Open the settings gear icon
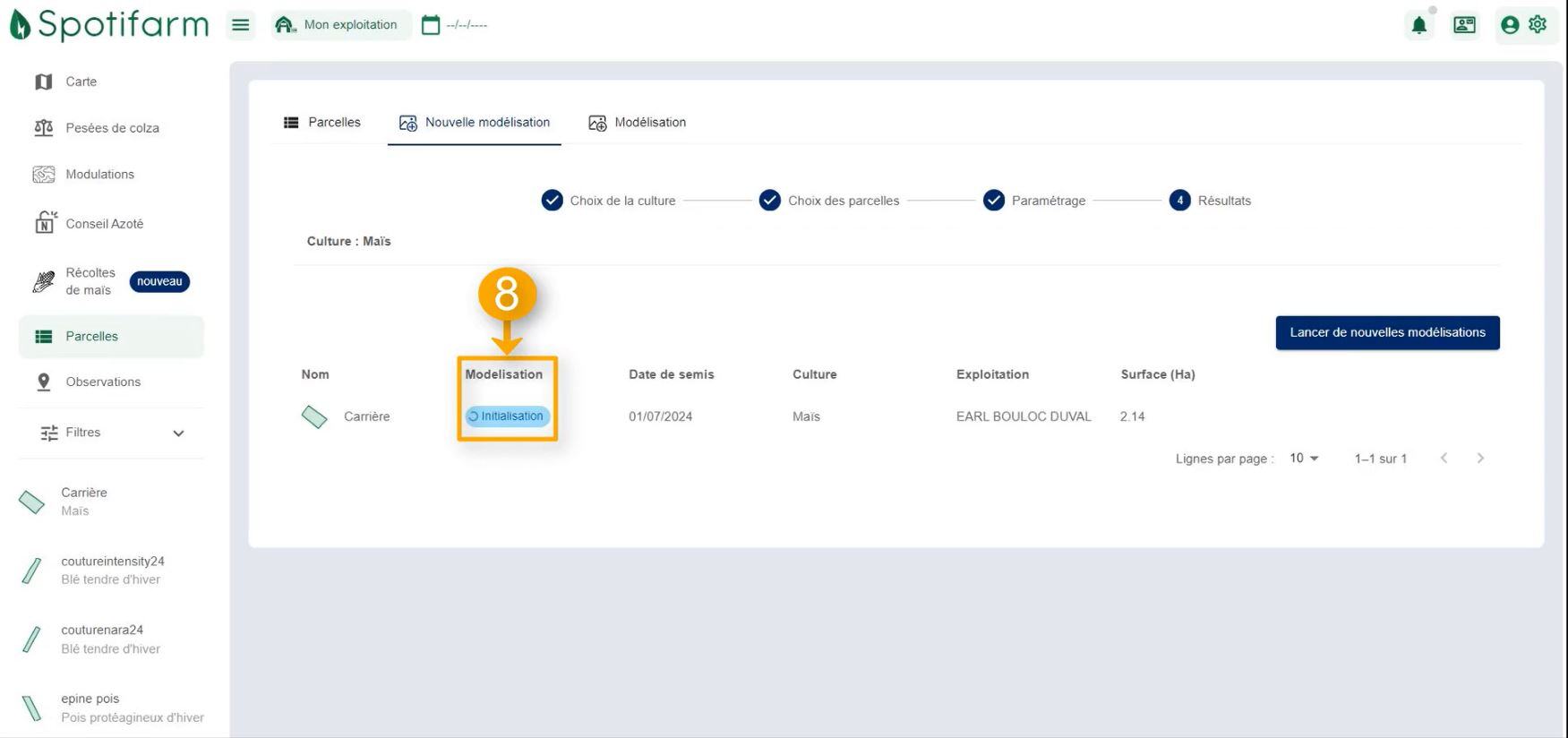1568x738 pixels. tap(1538, 25)
